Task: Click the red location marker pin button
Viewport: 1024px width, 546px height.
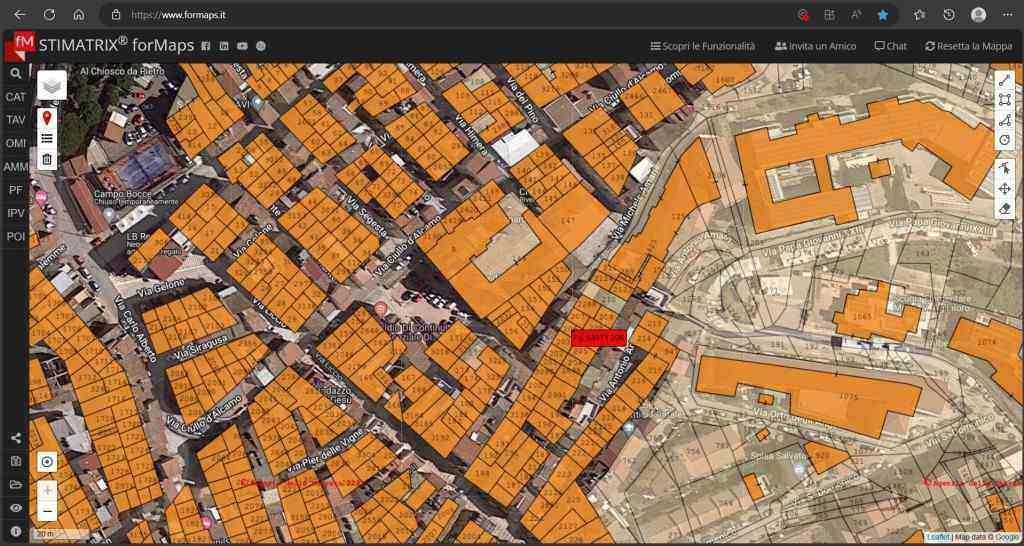Action: pyautogui.click(x=46, y=118)
